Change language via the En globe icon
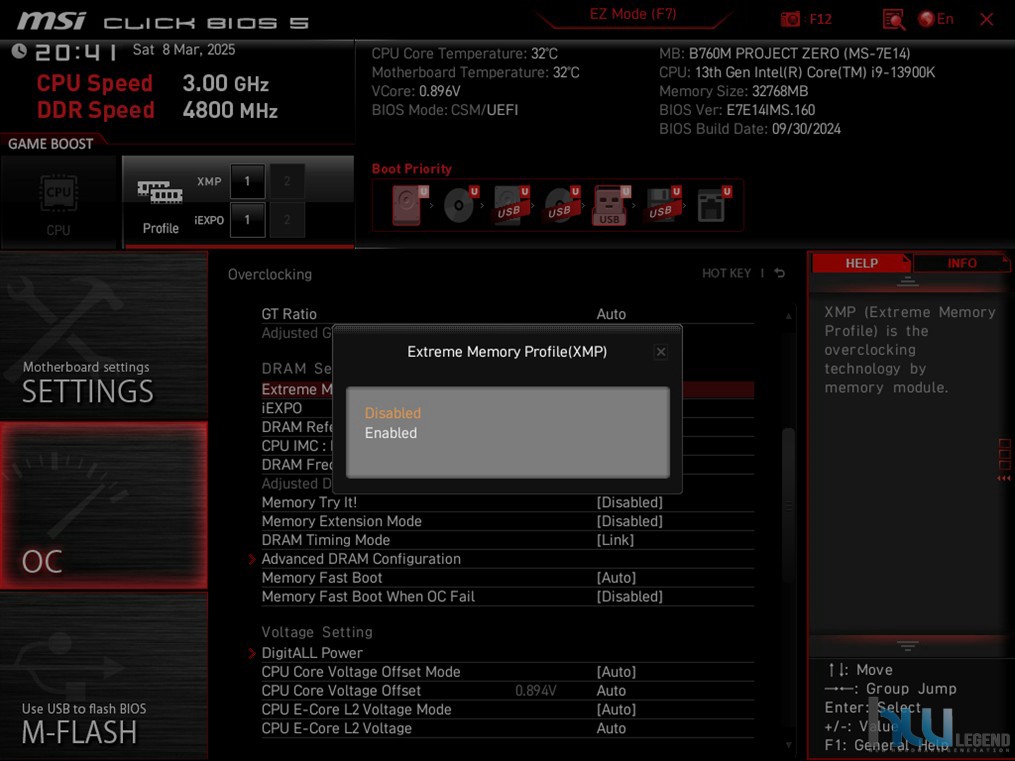Viewport: 1015px width, 761px height. (936, 19)
